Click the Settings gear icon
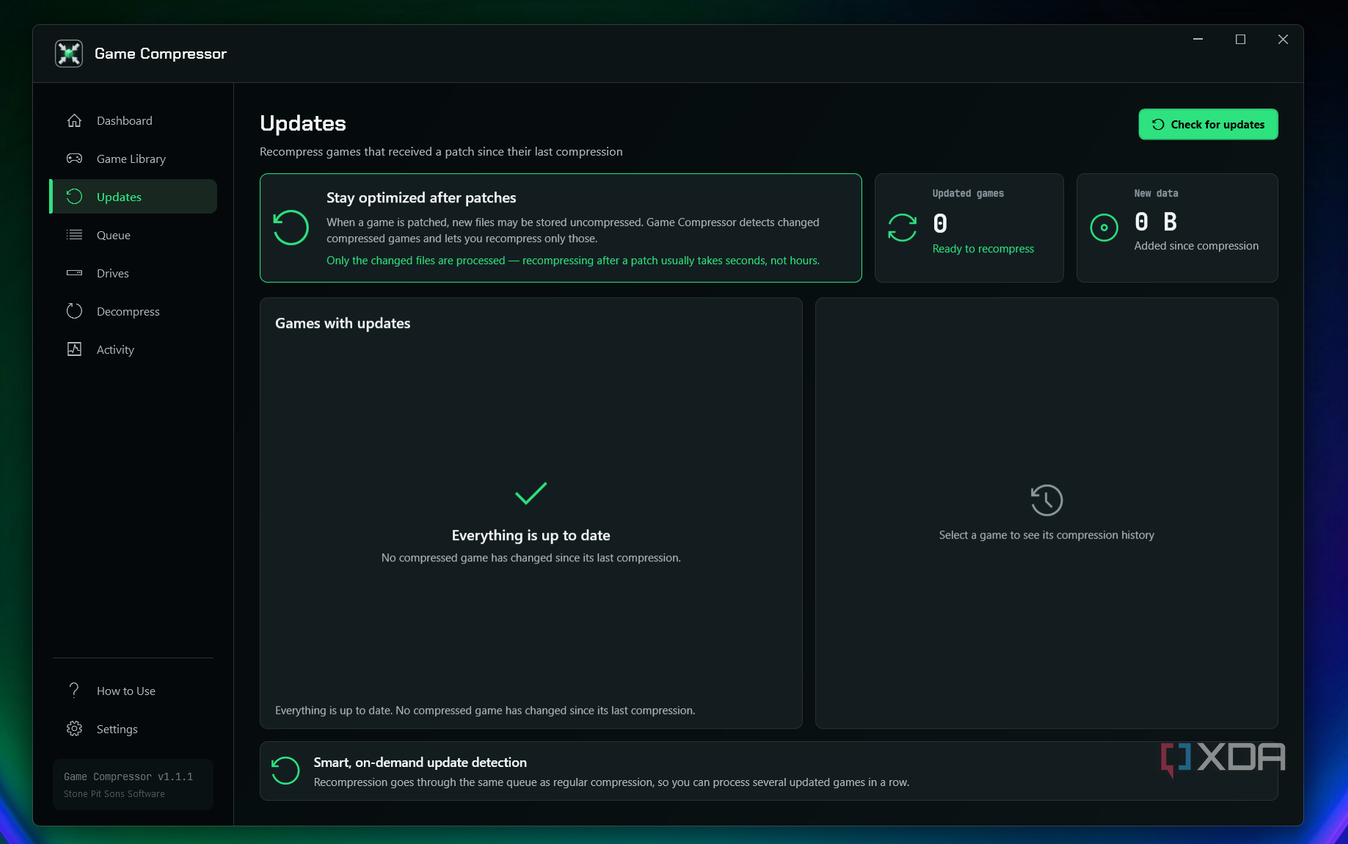The height and width of the screenshot is (844, 1348). [74, 729]
